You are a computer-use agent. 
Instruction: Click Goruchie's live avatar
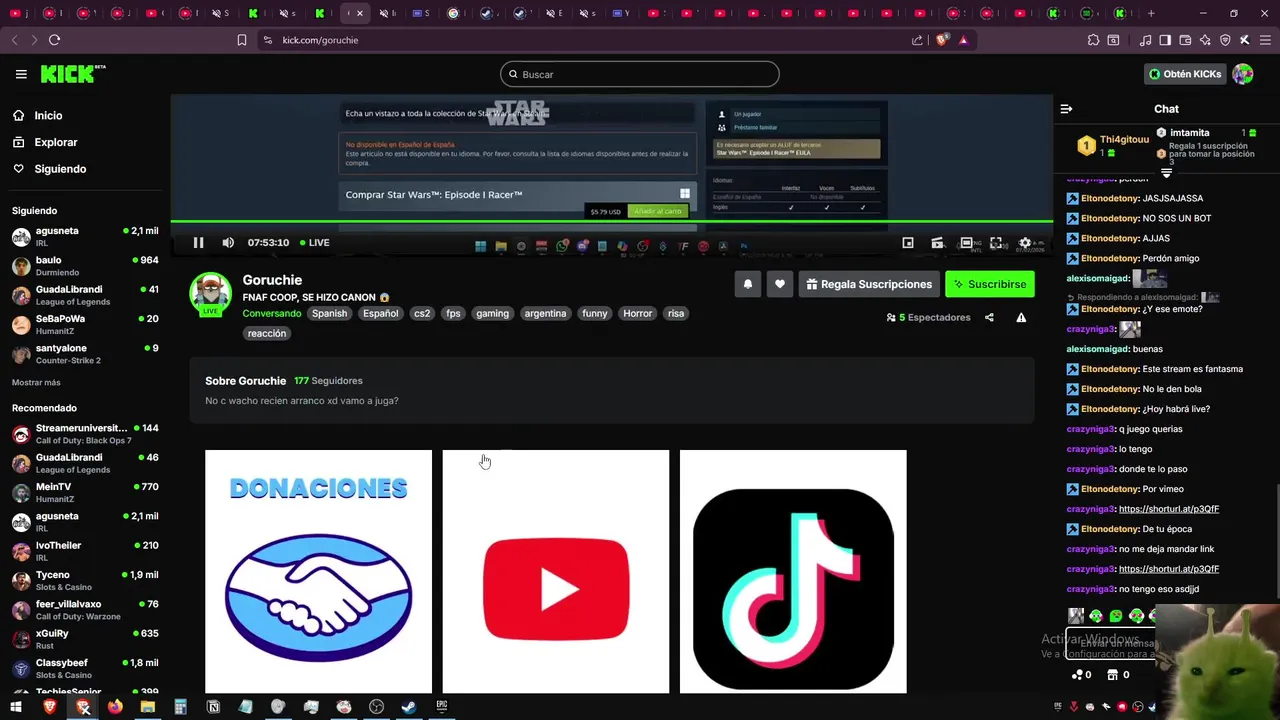tap(211, 294)
